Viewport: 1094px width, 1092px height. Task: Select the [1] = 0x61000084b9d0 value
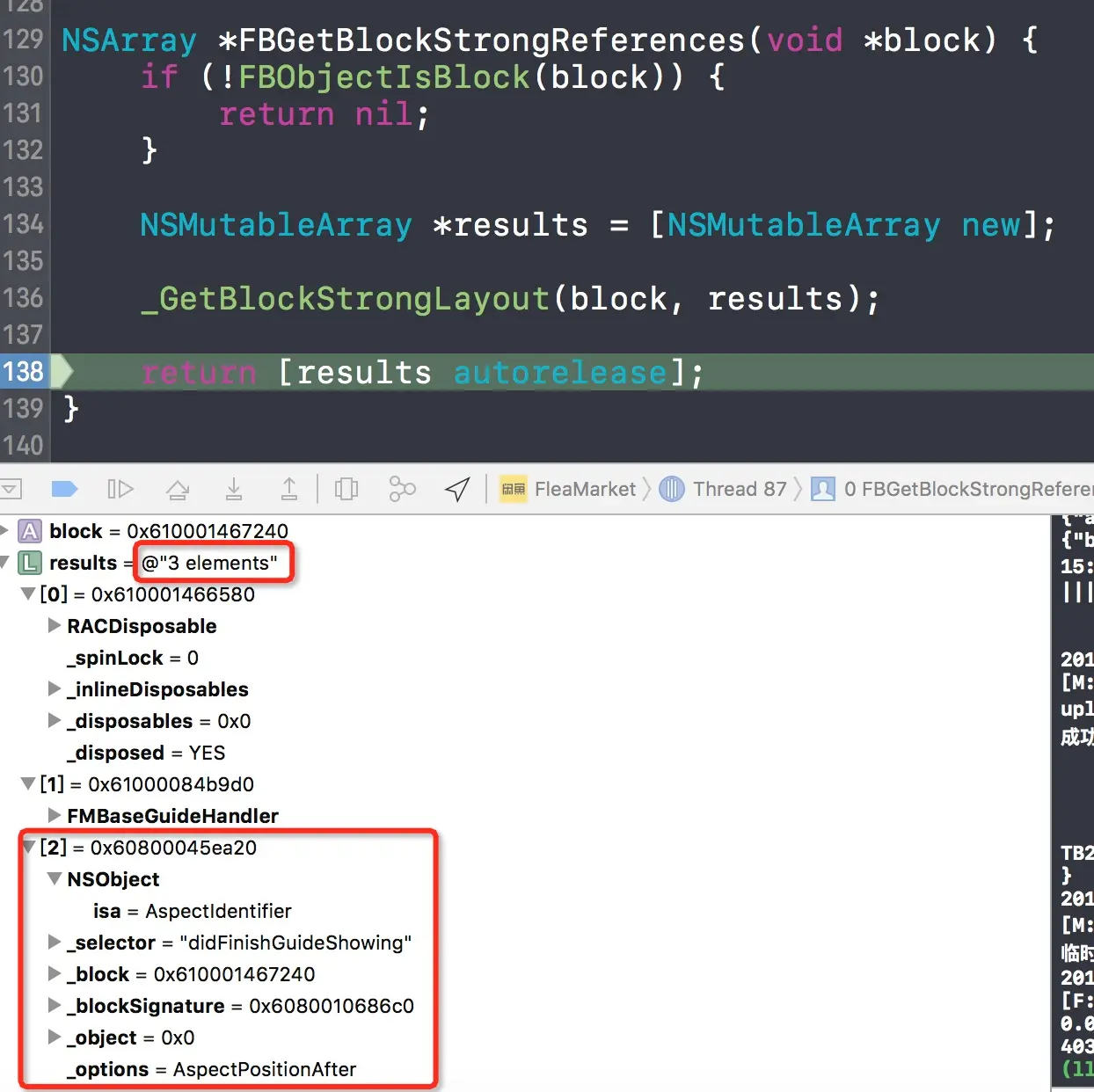coord(171,784)
